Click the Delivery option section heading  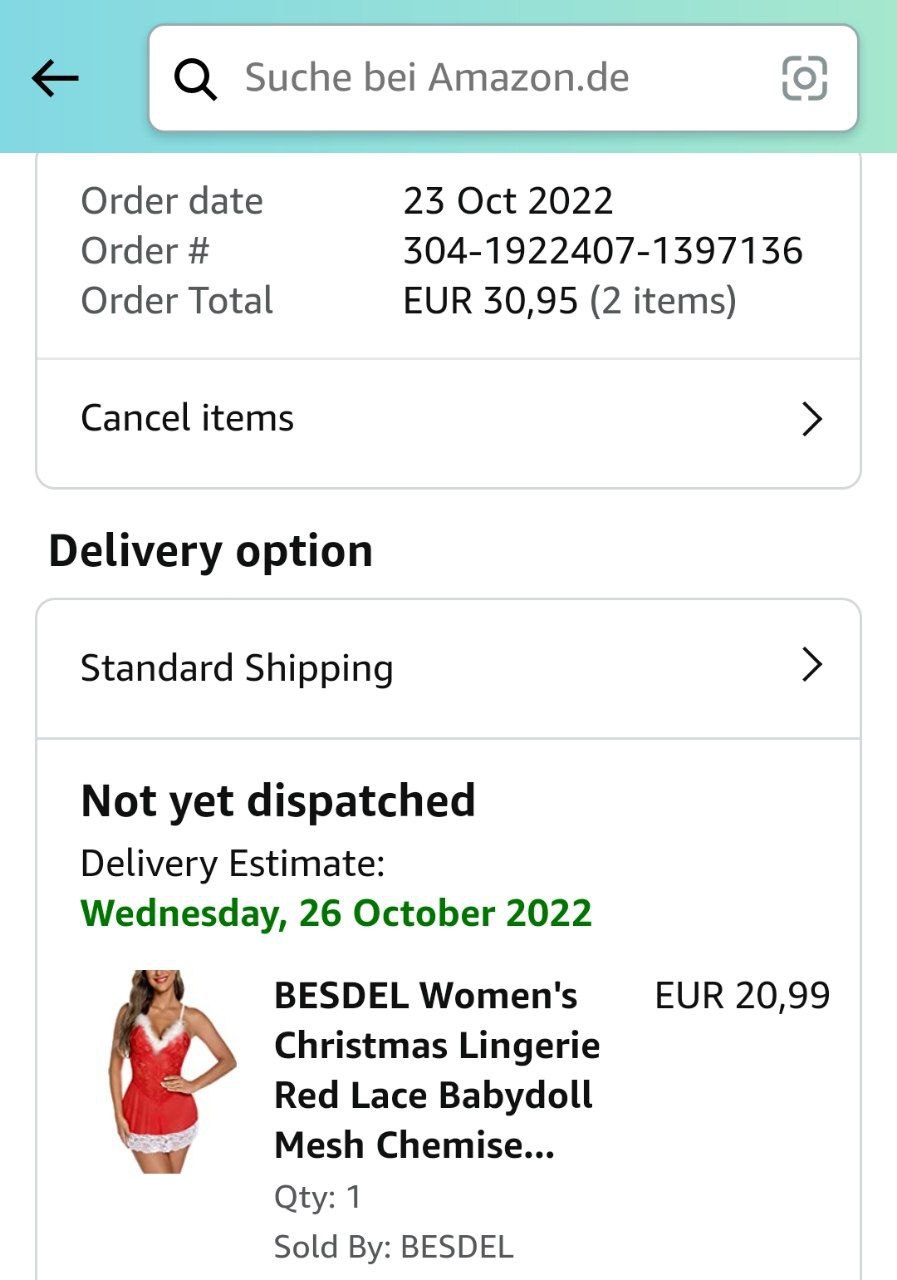211,551
